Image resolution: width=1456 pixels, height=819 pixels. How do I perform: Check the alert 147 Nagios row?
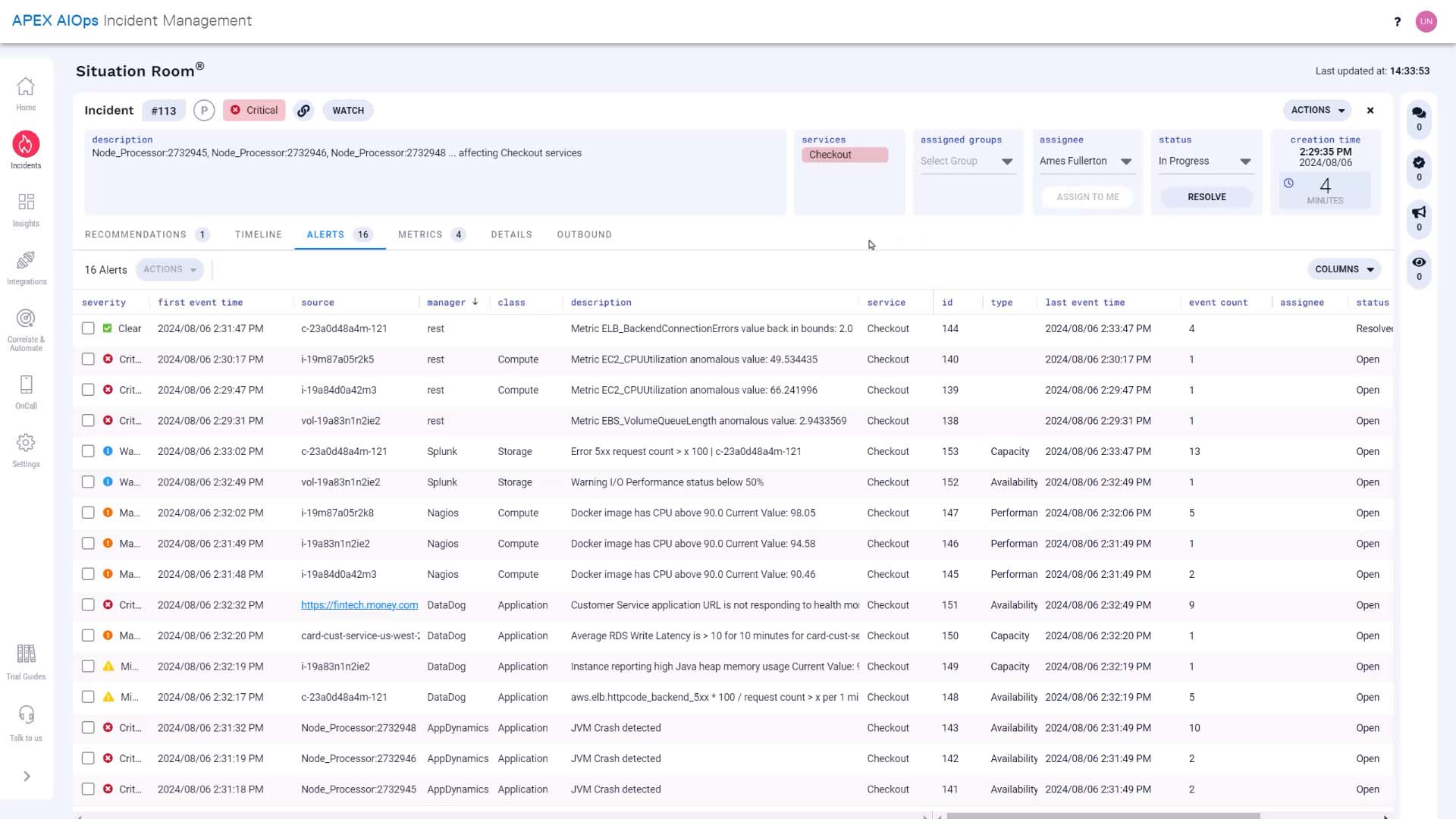click(x=88, y=513)
